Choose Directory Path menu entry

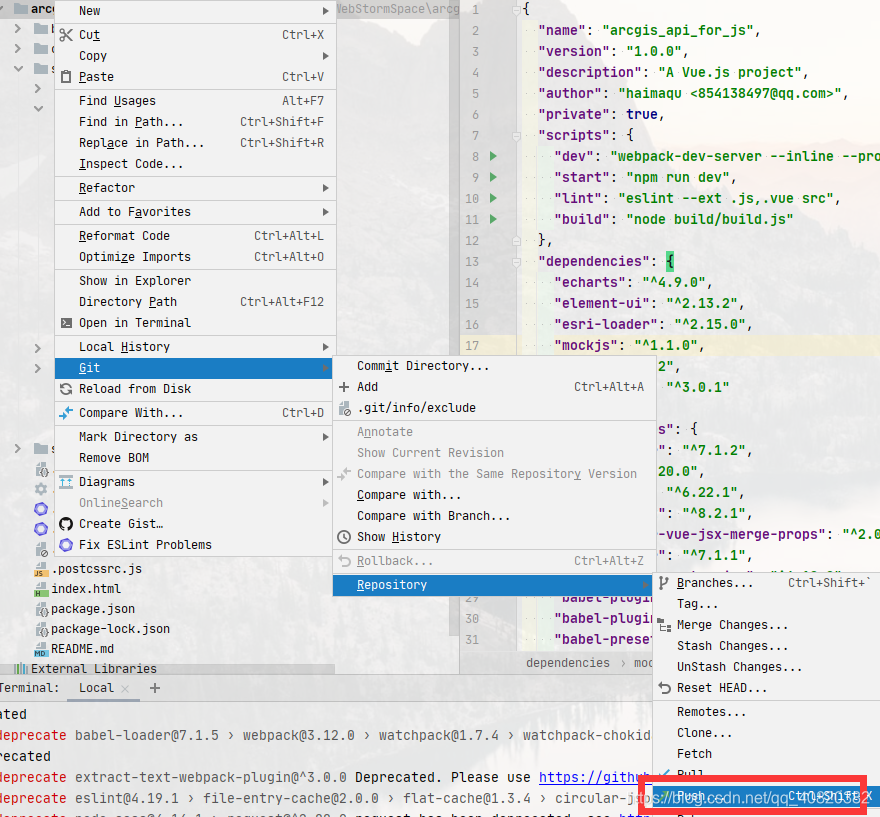(195, 302)
